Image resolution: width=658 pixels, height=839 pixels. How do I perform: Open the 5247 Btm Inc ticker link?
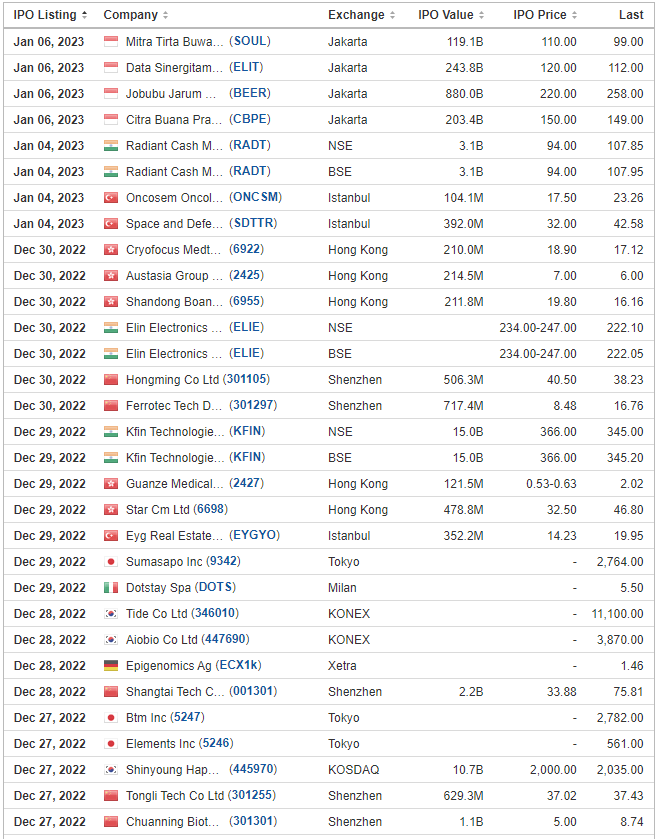pos(187,717)
